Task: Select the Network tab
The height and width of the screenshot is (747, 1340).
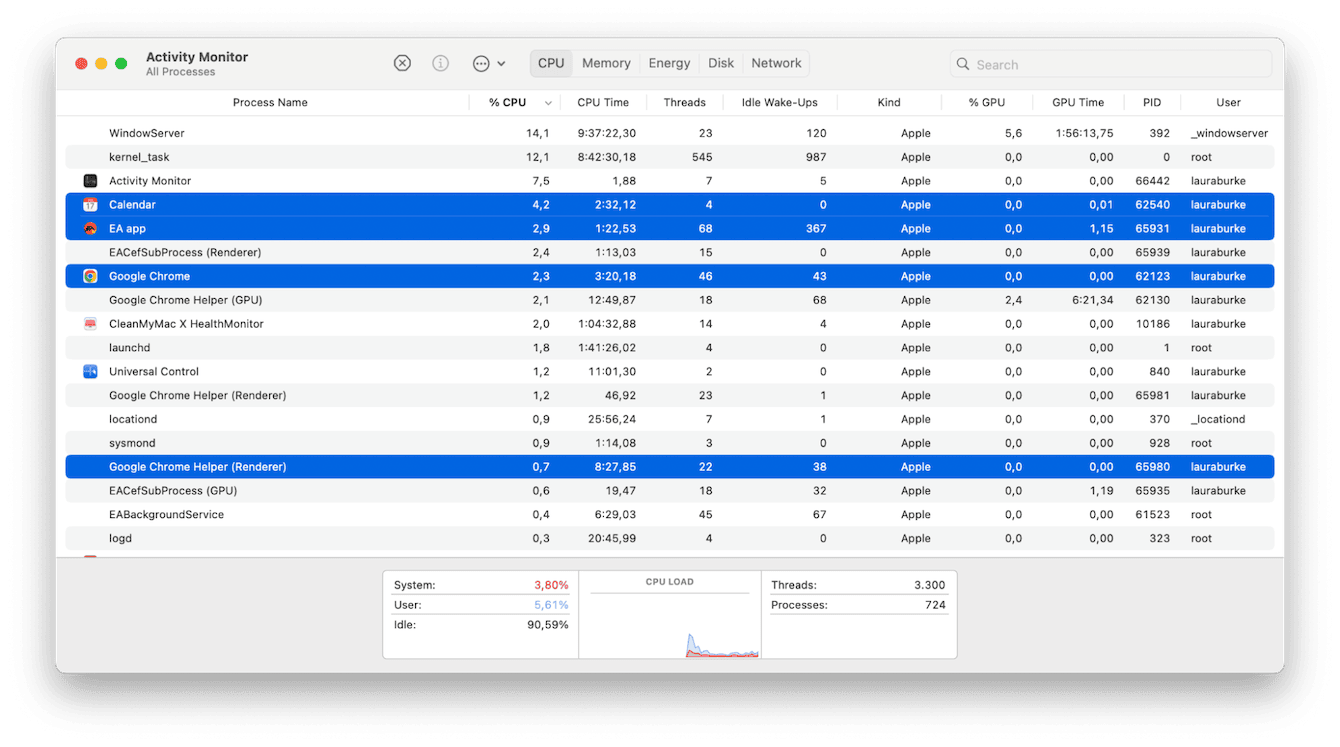Action: [776, 63]
